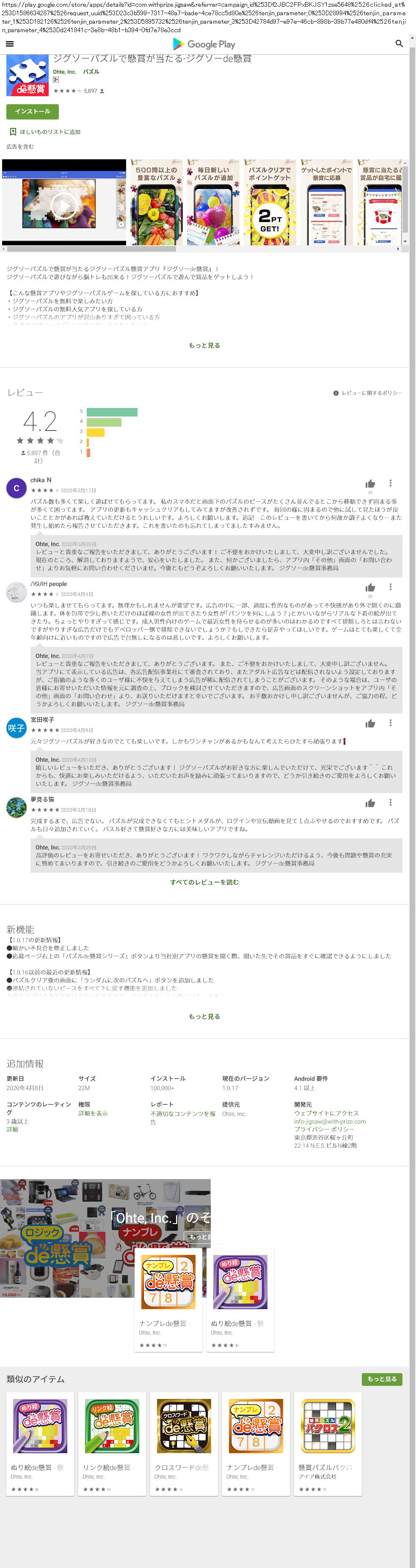Click the green インストール button
The height and width of the screenshot is (1568, 416).
[32, 111]
